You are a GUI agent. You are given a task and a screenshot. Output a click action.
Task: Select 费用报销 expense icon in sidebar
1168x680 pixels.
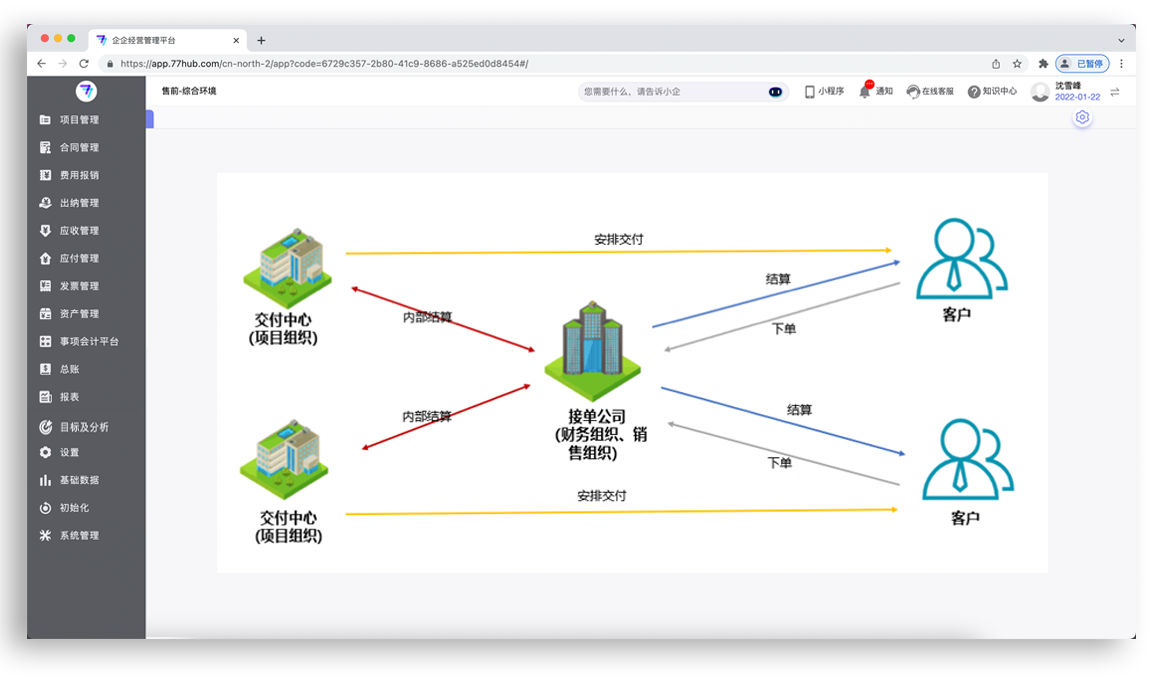[x=45, y=175]
